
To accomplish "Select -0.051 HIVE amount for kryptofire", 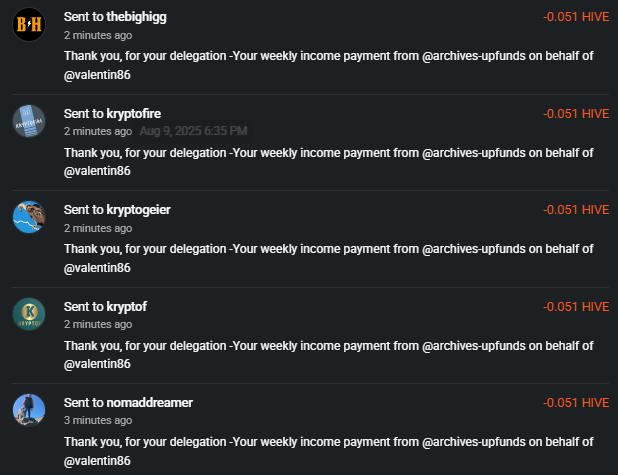I will [576, 114].
